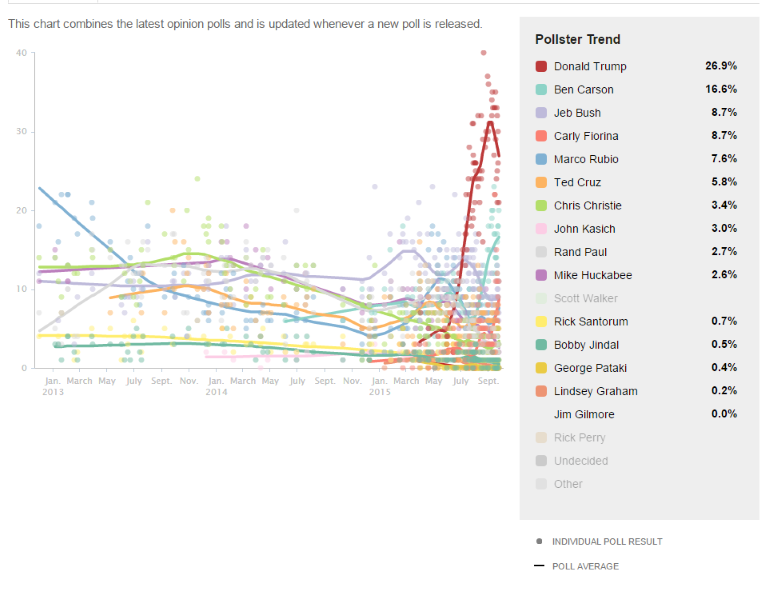
Task: Select Jim Gilmore in the legend
Action: point(584,414)
